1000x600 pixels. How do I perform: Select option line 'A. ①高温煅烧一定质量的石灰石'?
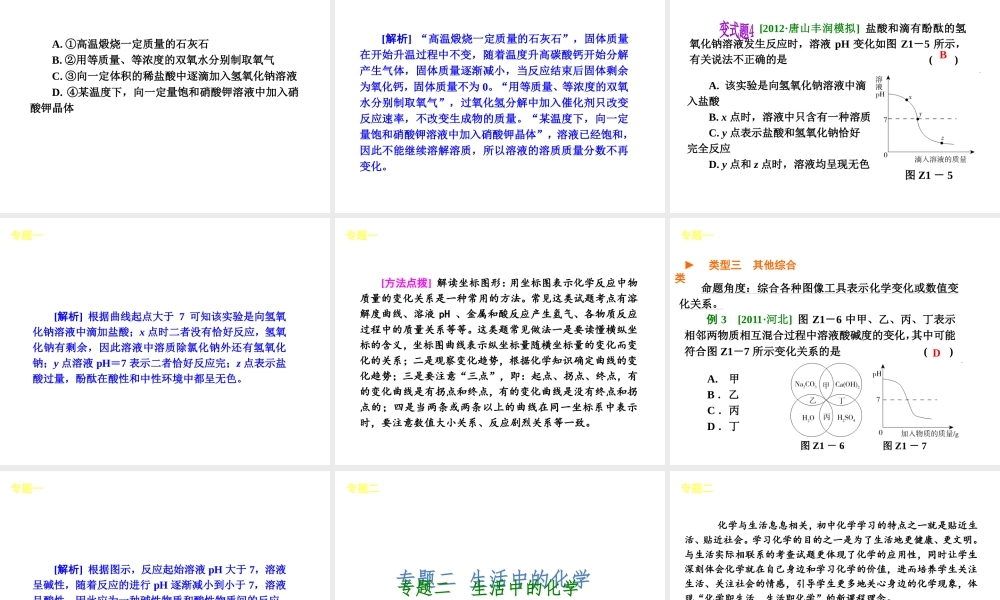[x=130, y=44]
